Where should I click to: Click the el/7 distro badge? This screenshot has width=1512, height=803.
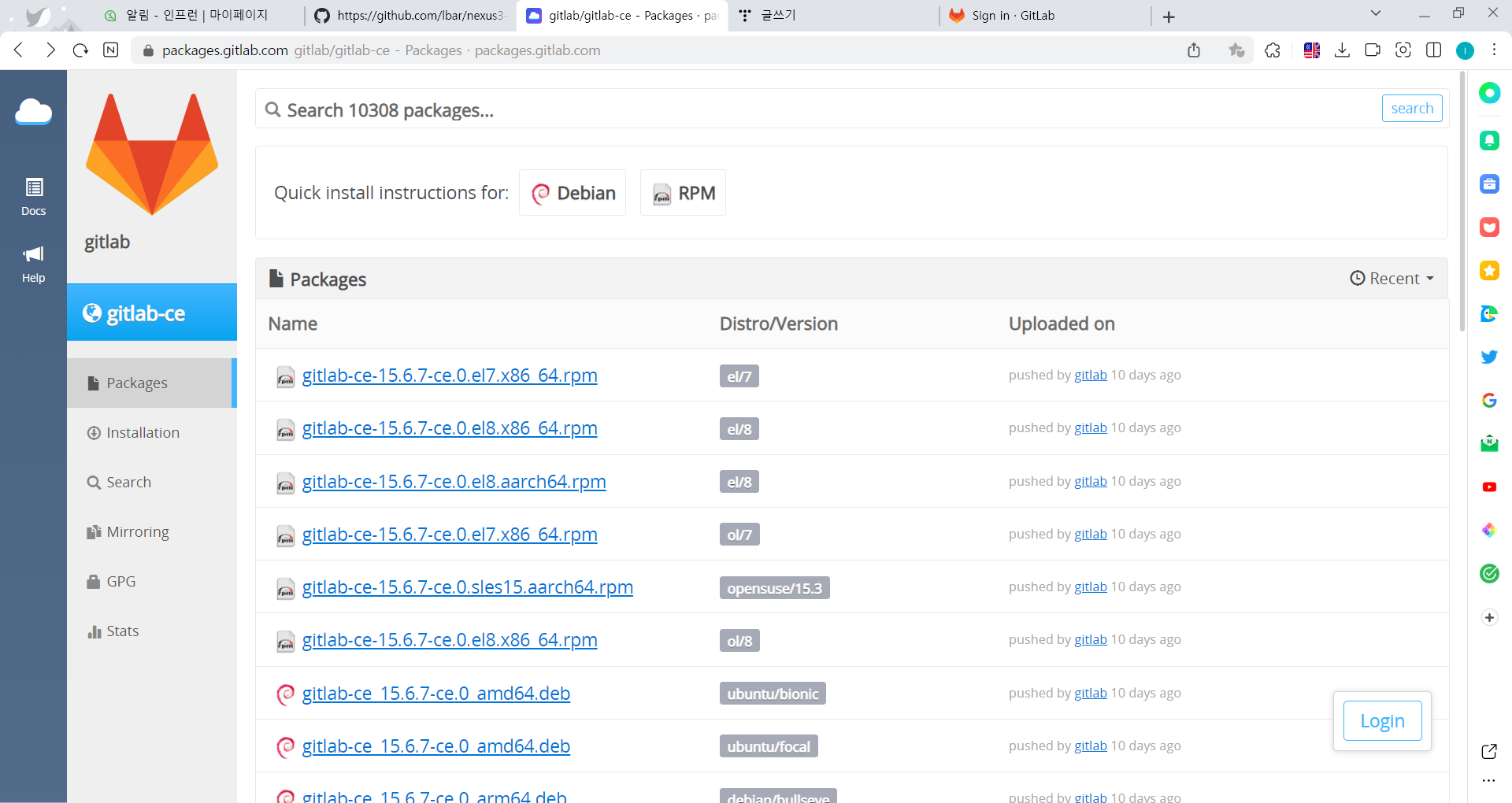click(x=739, y=376)
